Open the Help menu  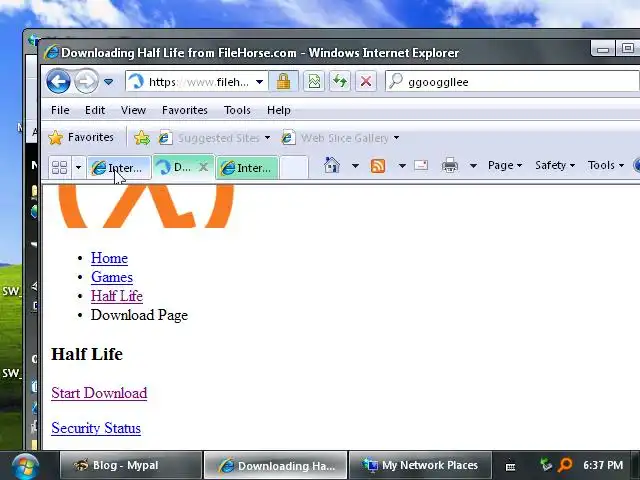279,110
